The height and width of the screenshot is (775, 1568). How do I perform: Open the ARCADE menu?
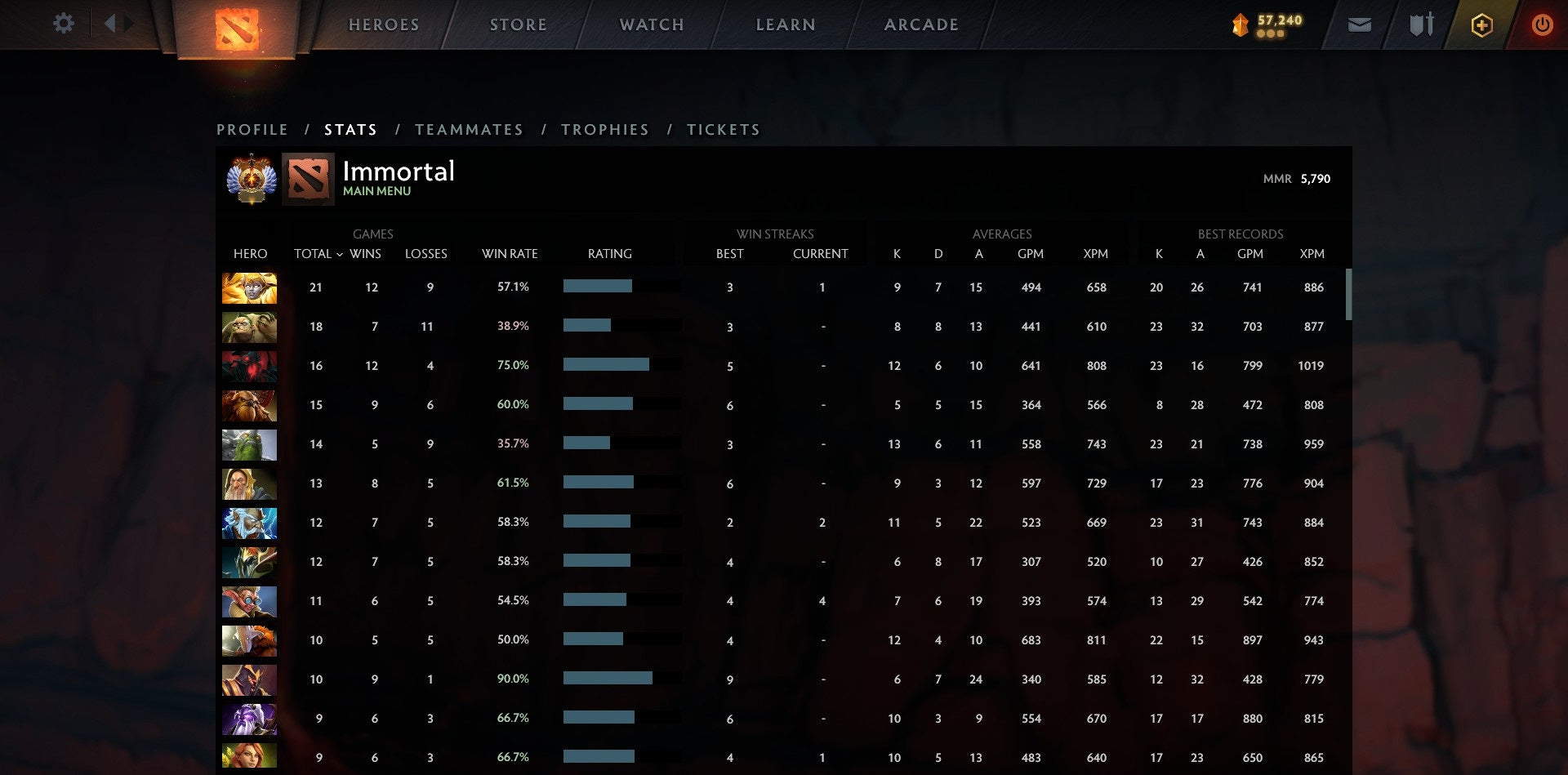pos(921,24)
